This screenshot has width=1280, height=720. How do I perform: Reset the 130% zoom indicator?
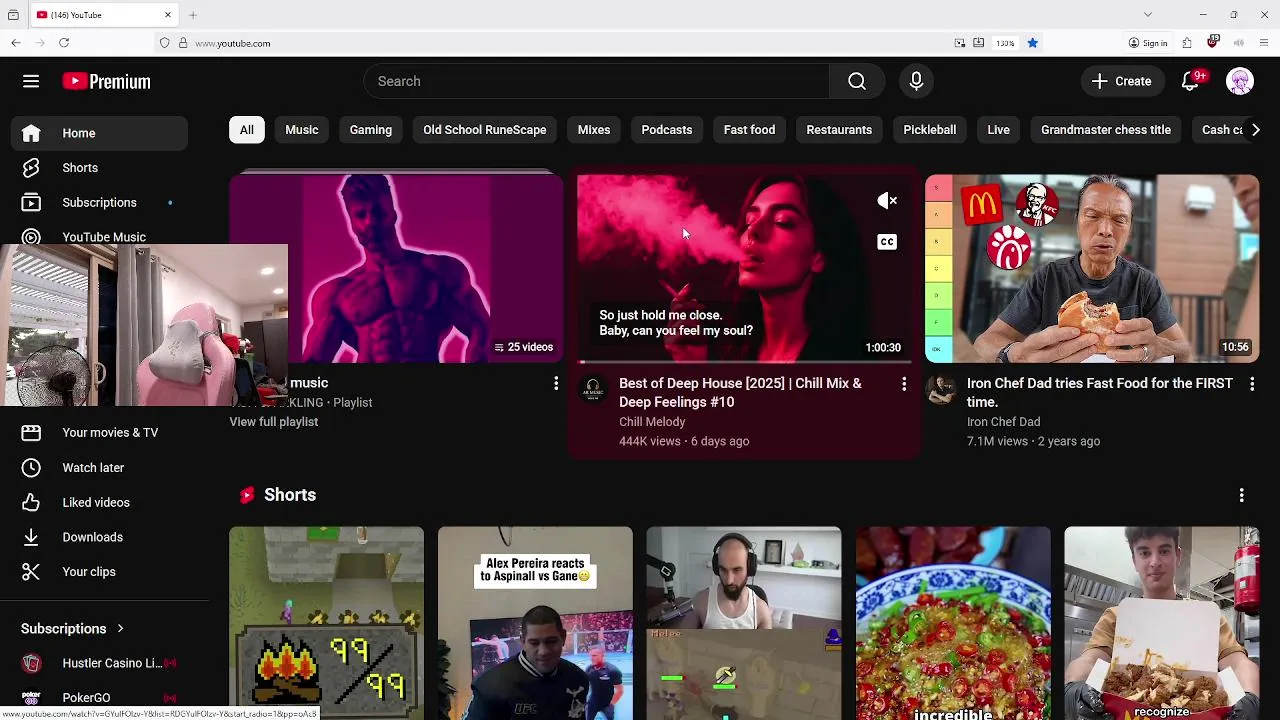point(1005,43)
